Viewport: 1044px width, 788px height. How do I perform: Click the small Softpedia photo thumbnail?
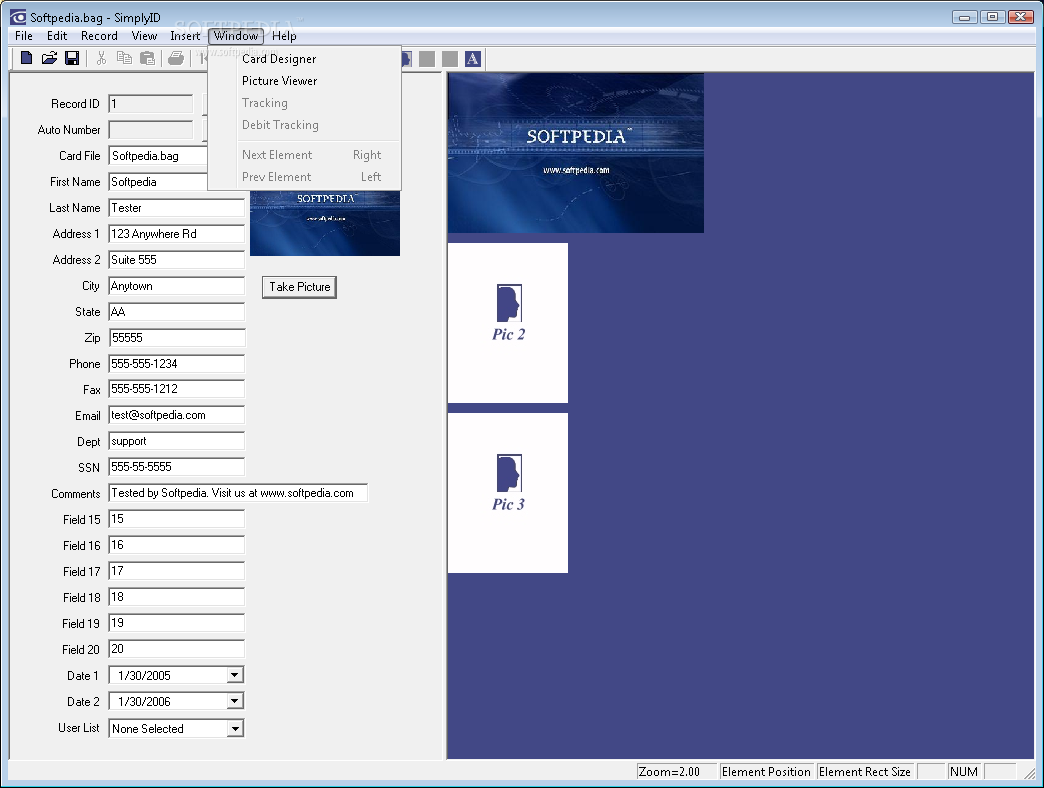pos(325,224)
